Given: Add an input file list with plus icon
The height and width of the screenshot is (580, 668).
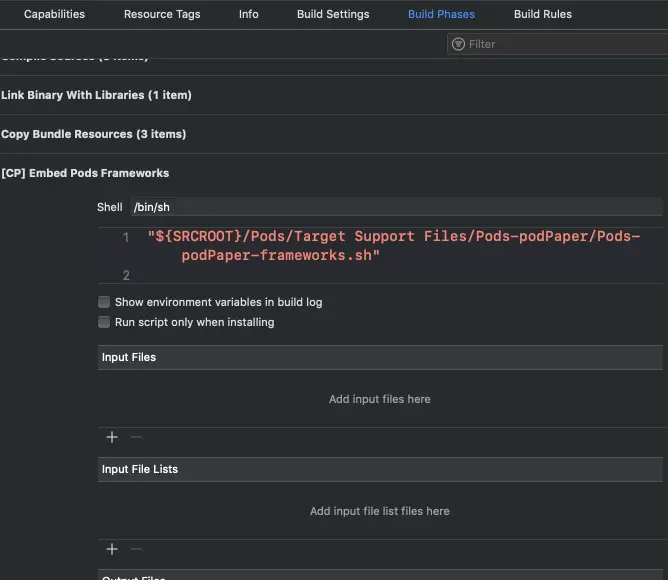Looking at the screenshot, I should [112, 549].
